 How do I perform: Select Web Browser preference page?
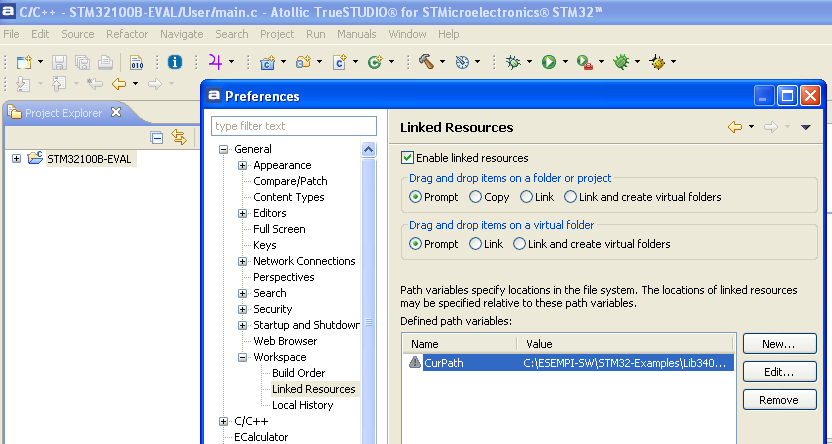tap(285, 341)
